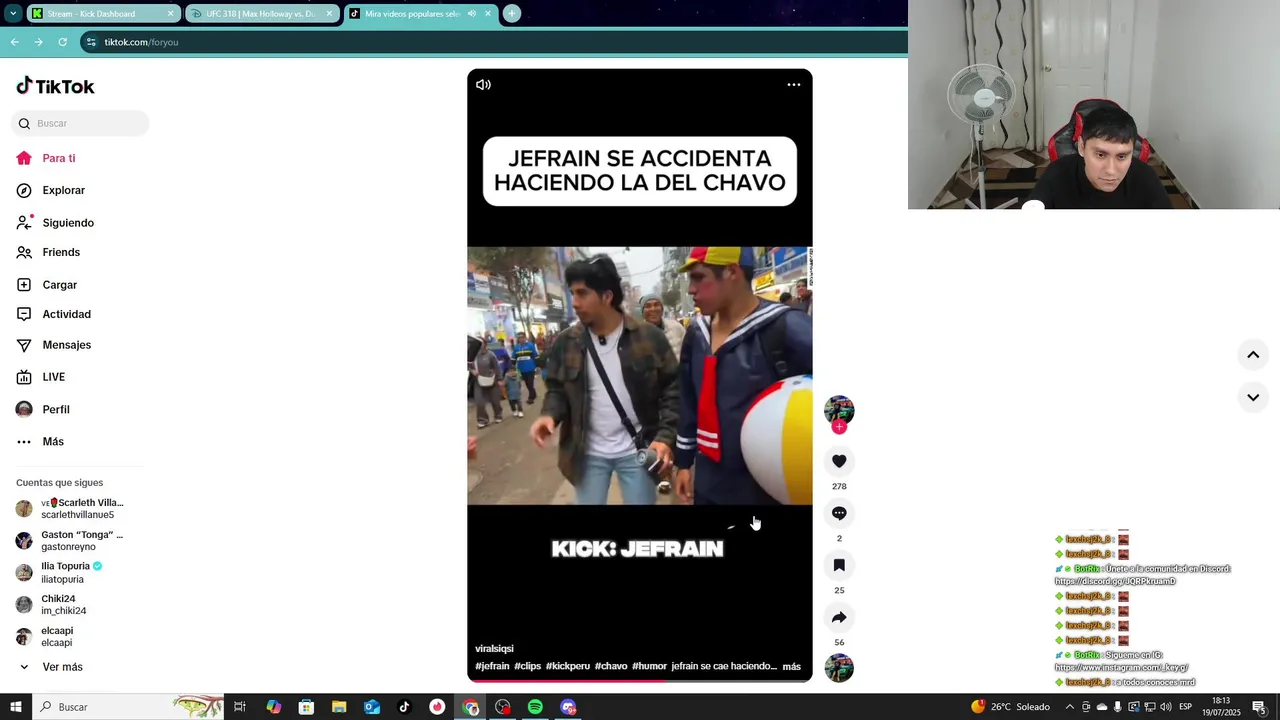Open Ilia Topuria's account
Image resolution: width=1280 pixels, height=720 pixels.
(x=60, y=572)
